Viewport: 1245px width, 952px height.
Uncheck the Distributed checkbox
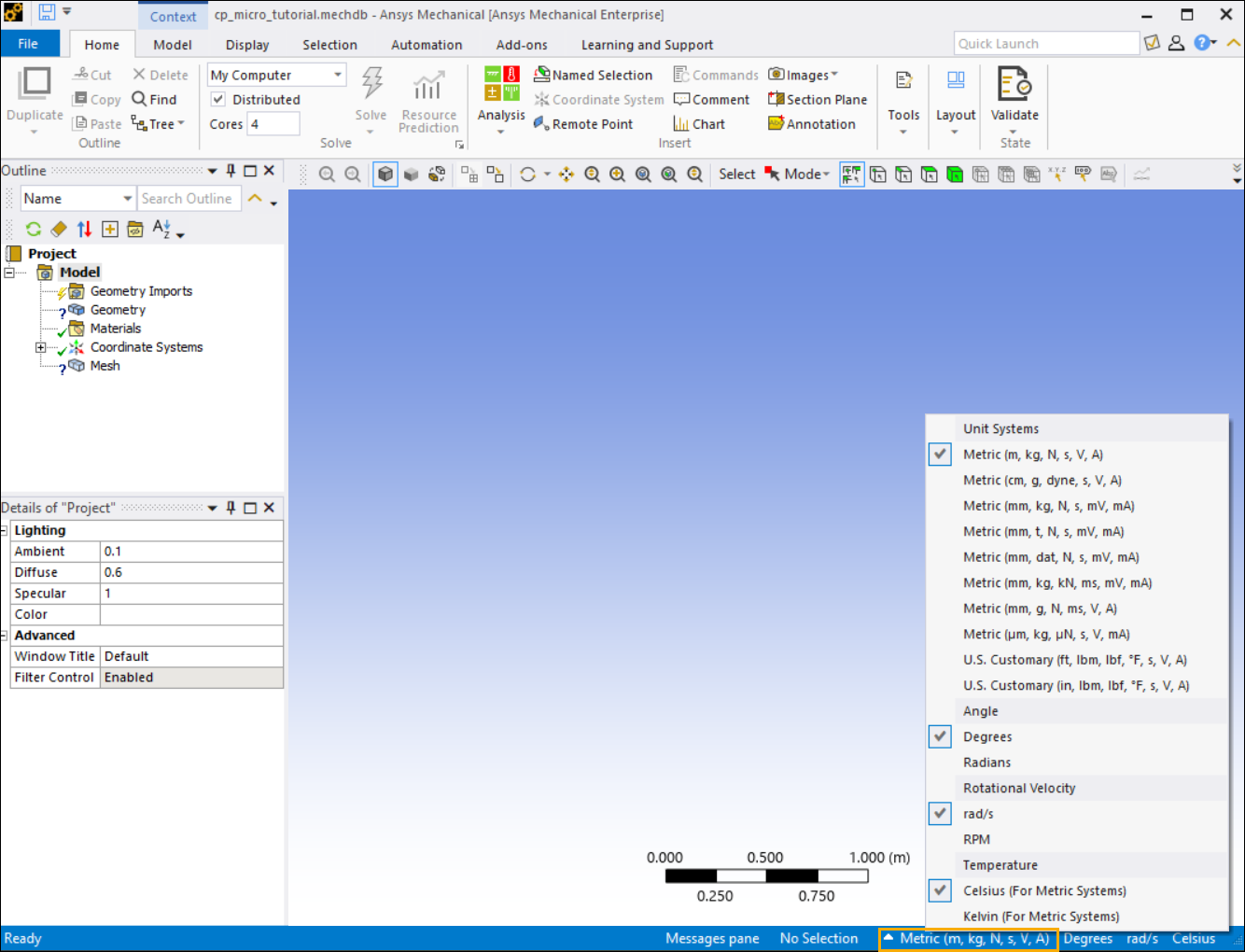(218, 100)
